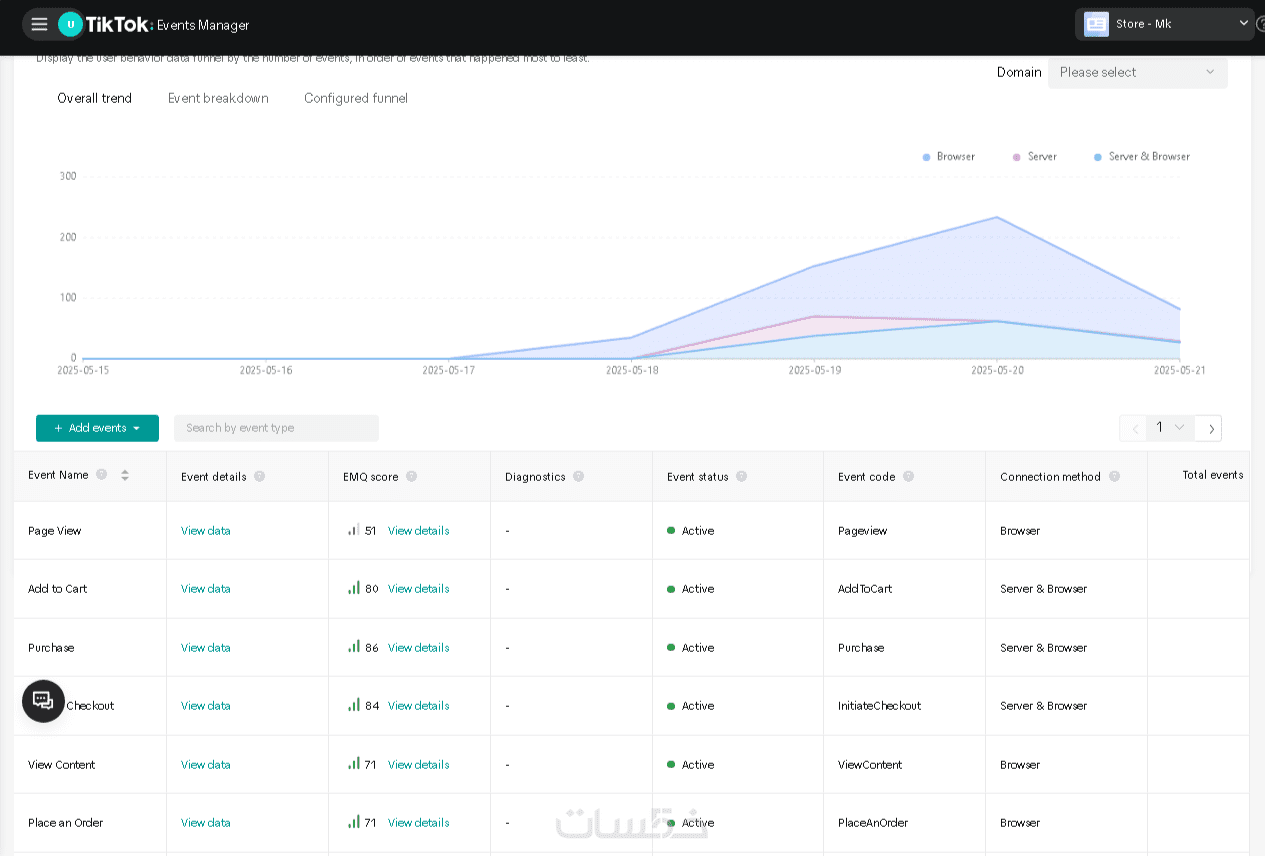Switch to Configured funnel tab
The width and height of the screenshot is (1265, 856).
pyautogui.click(x=356, y=98)
